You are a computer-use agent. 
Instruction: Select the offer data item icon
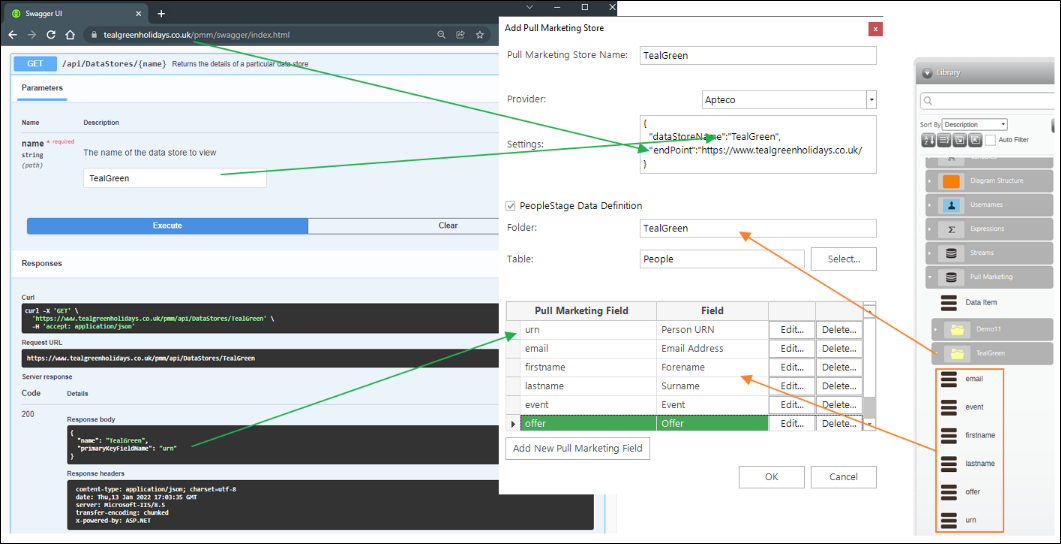(949, 492)
